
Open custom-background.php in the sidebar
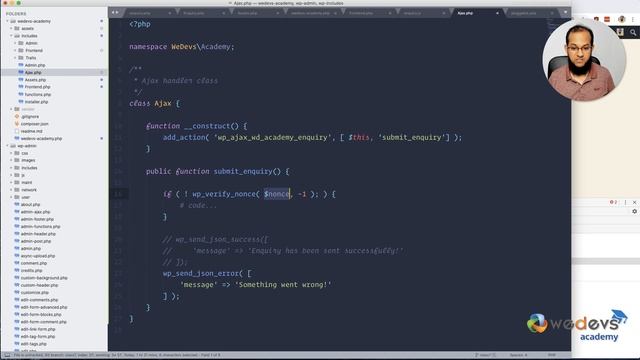point(44,278)
